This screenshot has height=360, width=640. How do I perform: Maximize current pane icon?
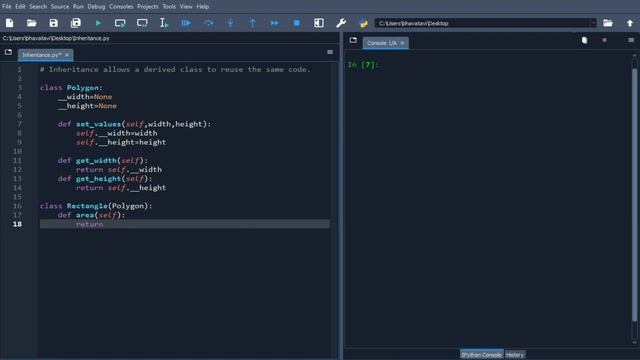(319, 23)
